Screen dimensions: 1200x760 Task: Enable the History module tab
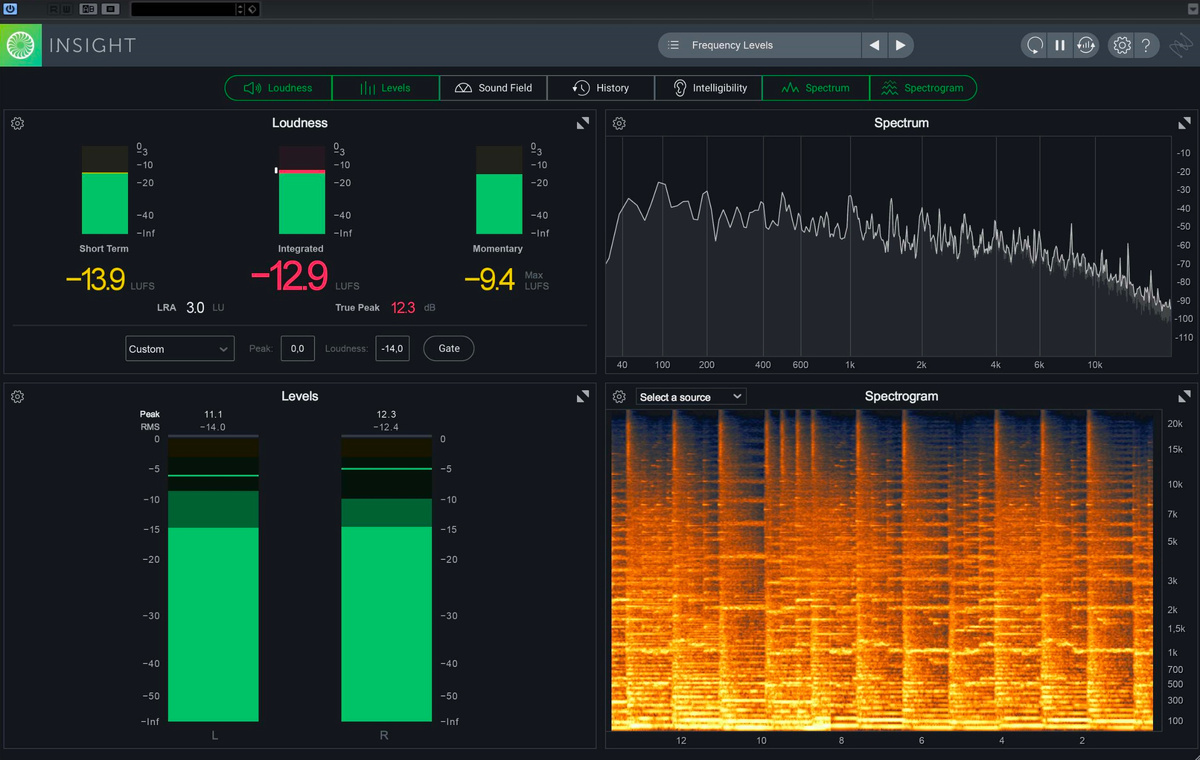[601, 88]
